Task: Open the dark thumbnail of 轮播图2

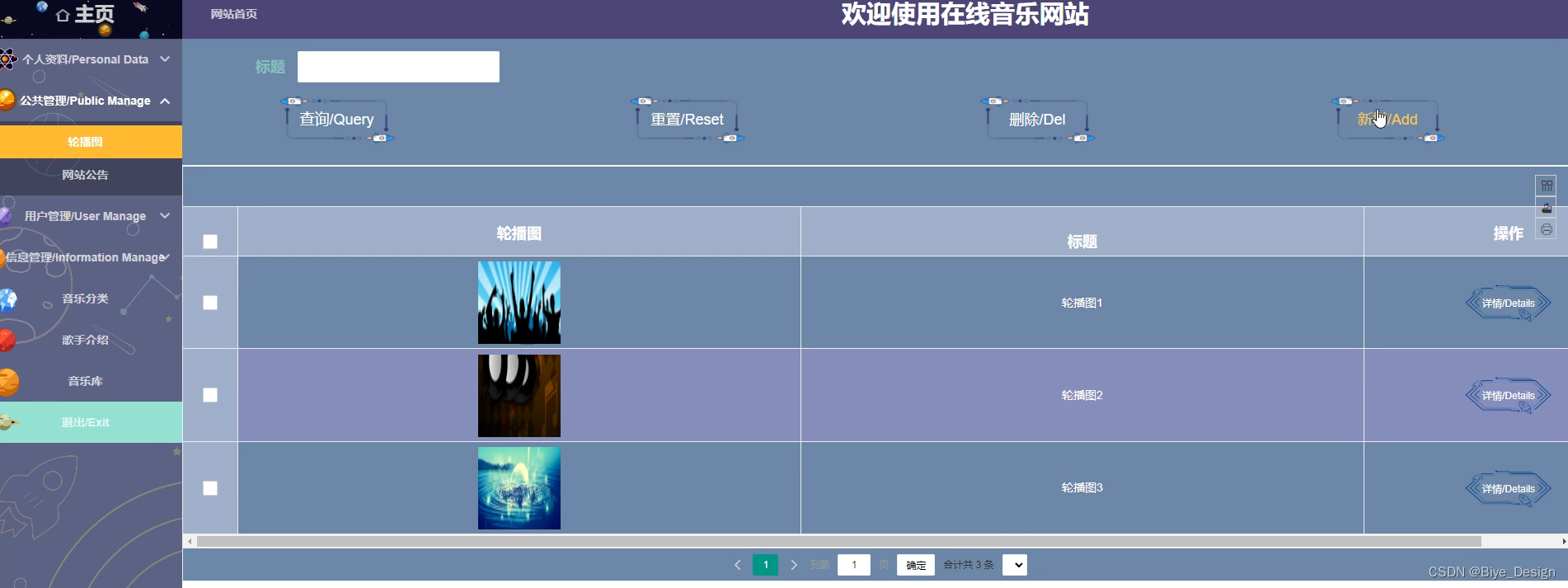Action: pyautogui.click(x=519, y=396)
